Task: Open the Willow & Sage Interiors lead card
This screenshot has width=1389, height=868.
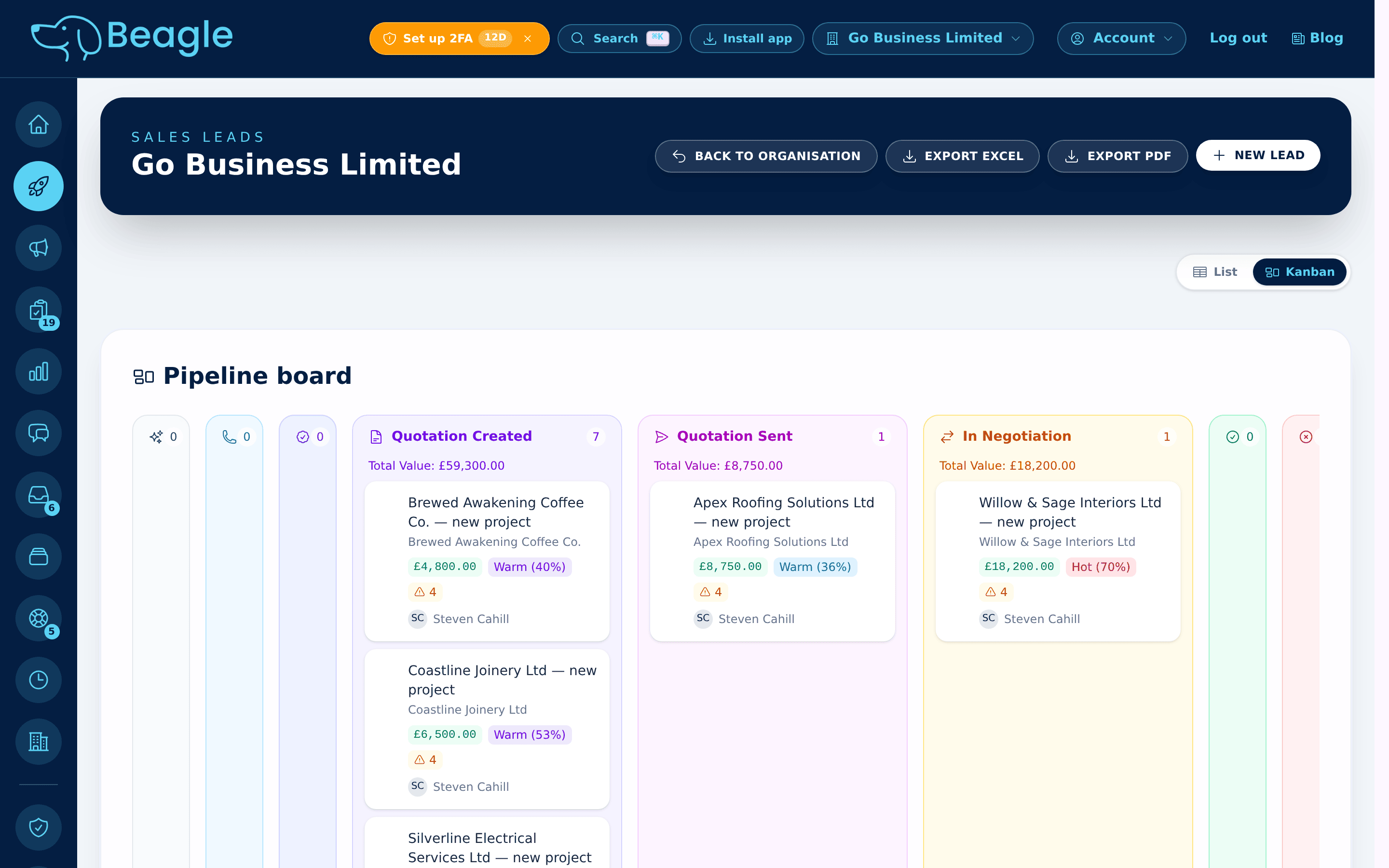Action: tap(1058, 561)
